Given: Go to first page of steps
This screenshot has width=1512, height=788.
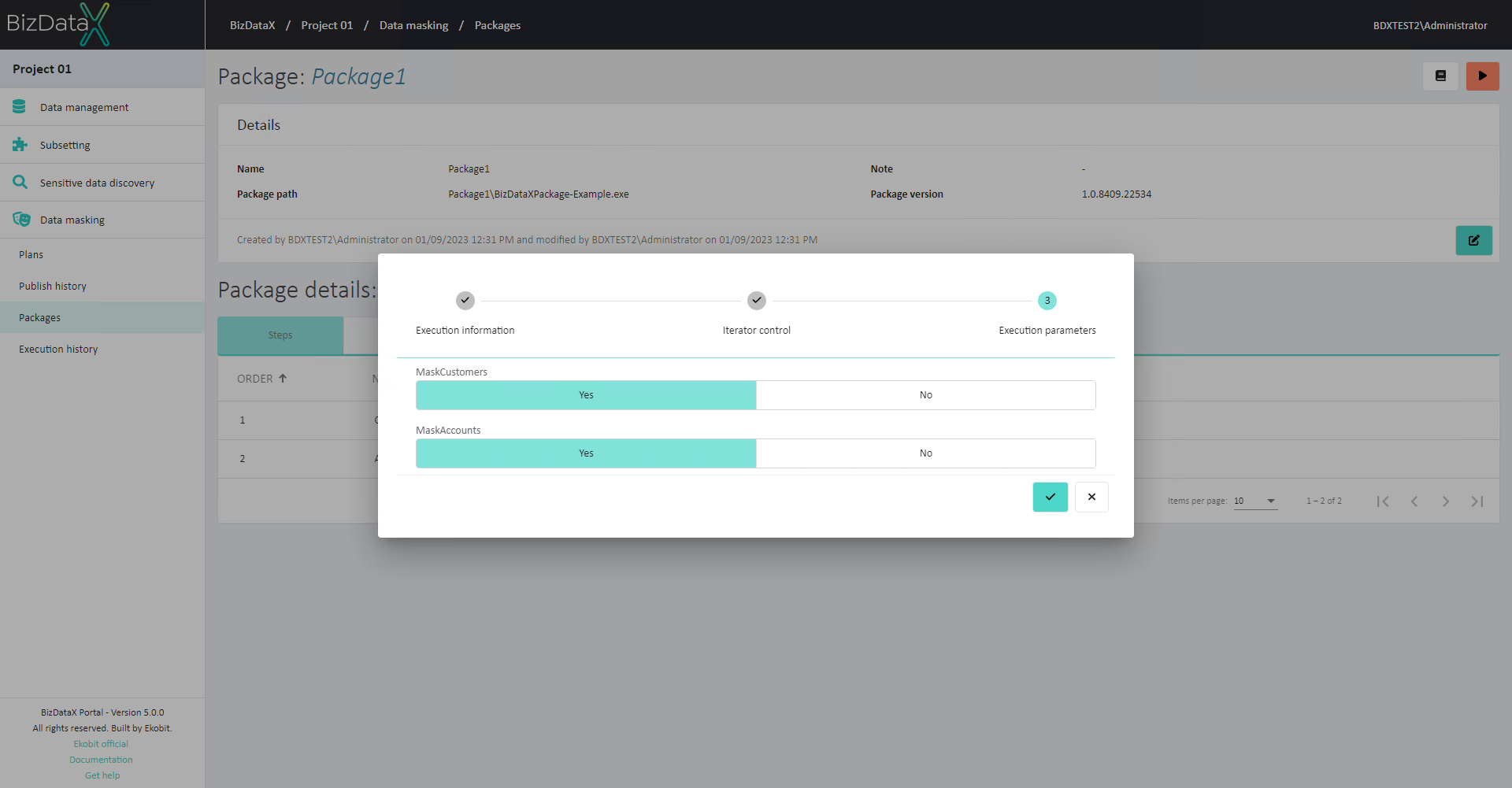Looking at the screenshot, I should coord(1383,501).
